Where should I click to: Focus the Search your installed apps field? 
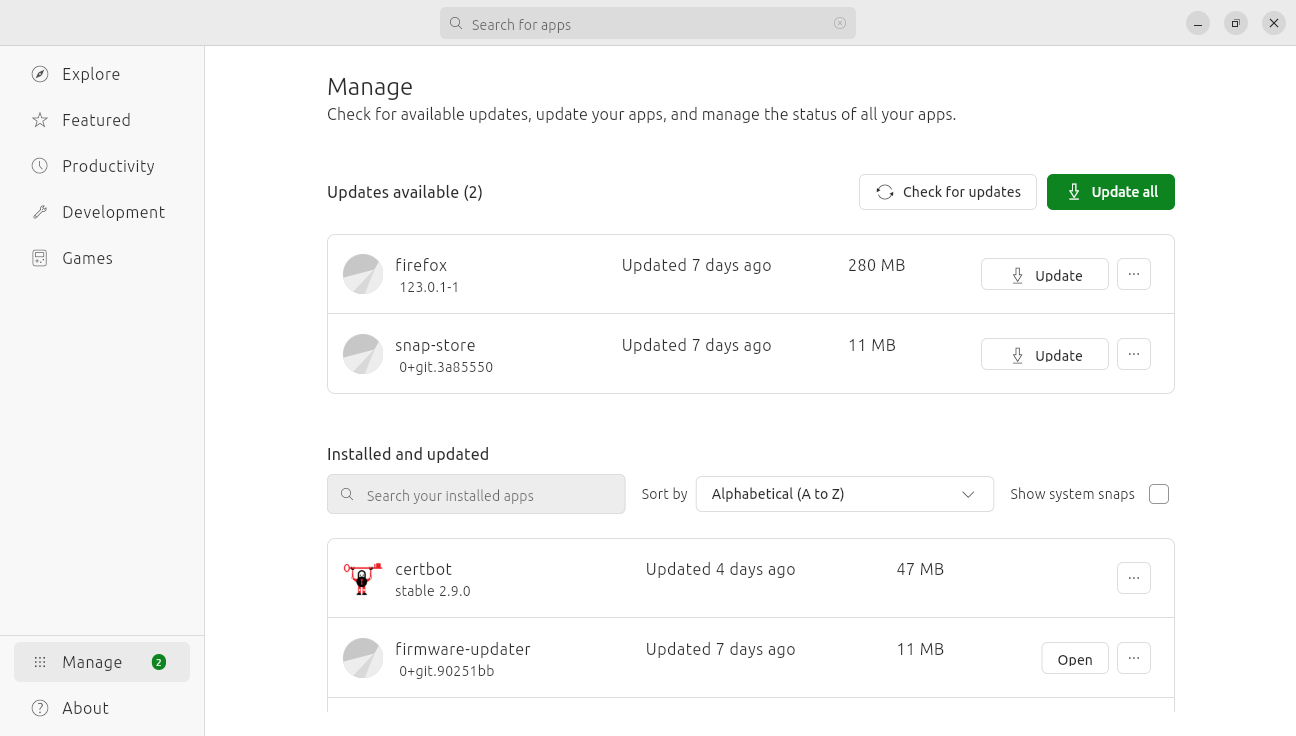pyautogui.click(x=476, y=494)
